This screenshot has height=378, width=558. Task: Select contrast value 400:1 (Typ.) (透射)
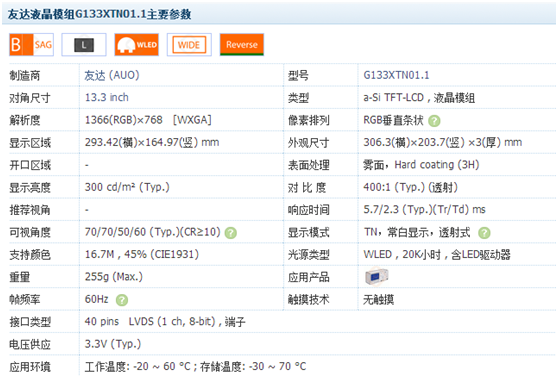[410, 187]
